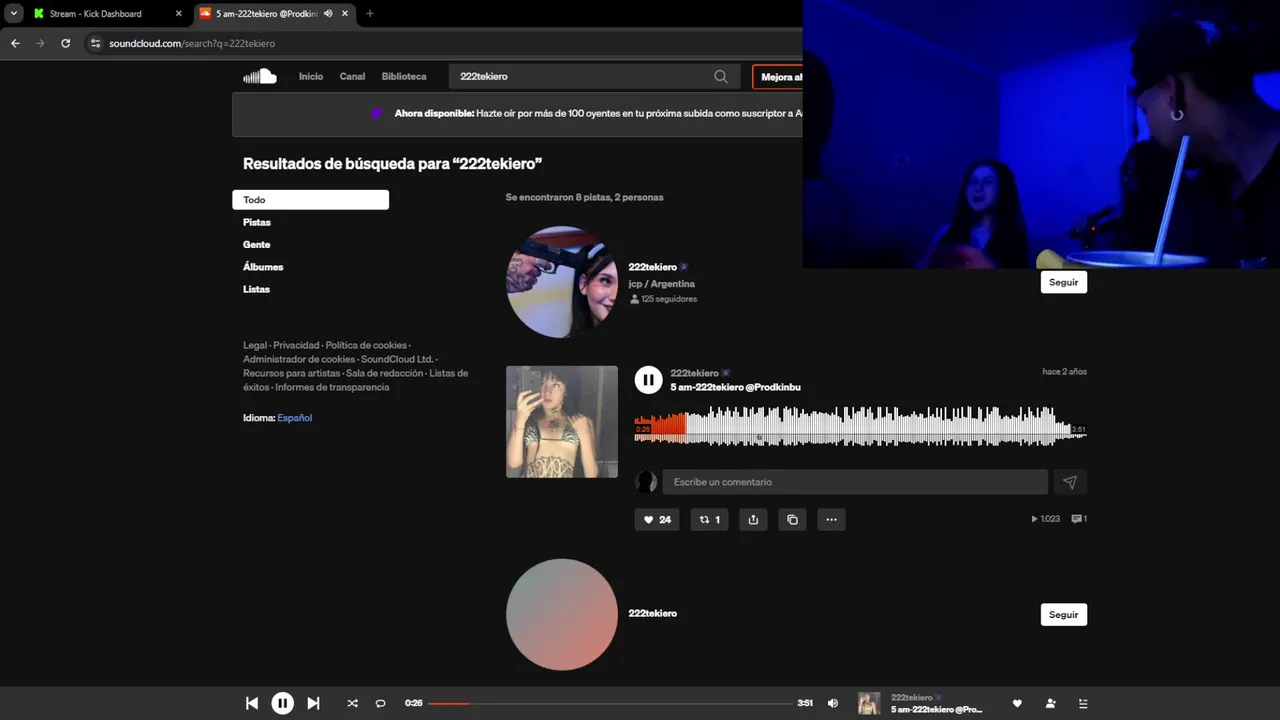Click the Ahora disponible announcement banner

pyautogui.click(x=517, y=114)
